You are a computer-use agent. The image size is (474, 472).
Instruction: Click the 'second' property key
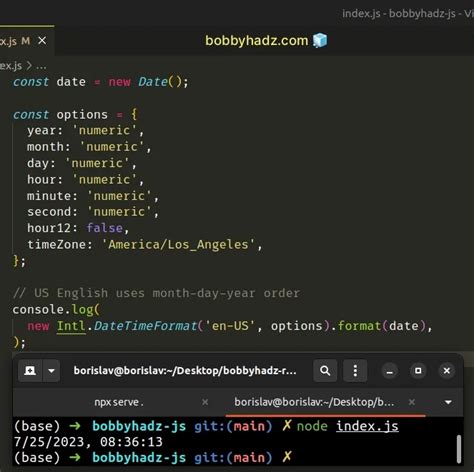click(49, 212)
